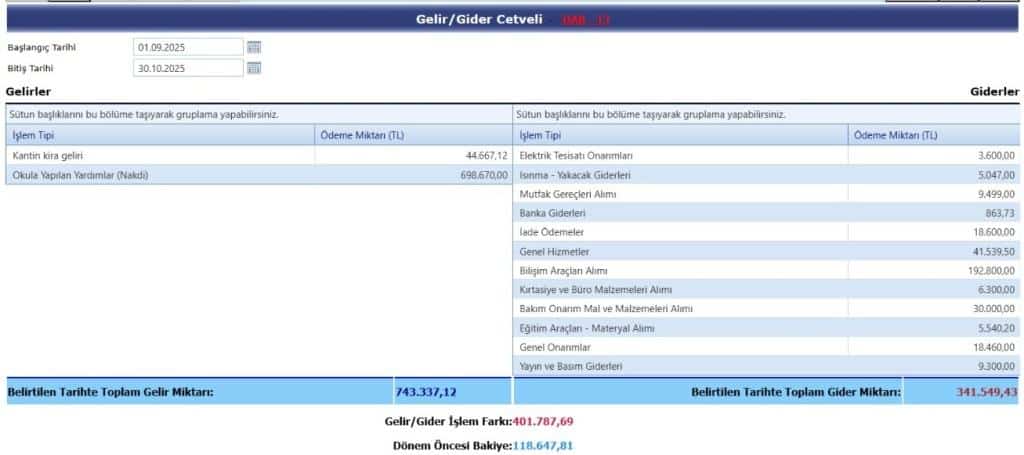This screenshot has width=1024, height=455.
Task: Open the Bitiş Tarihi calendar picker
Action: (254, 68)
